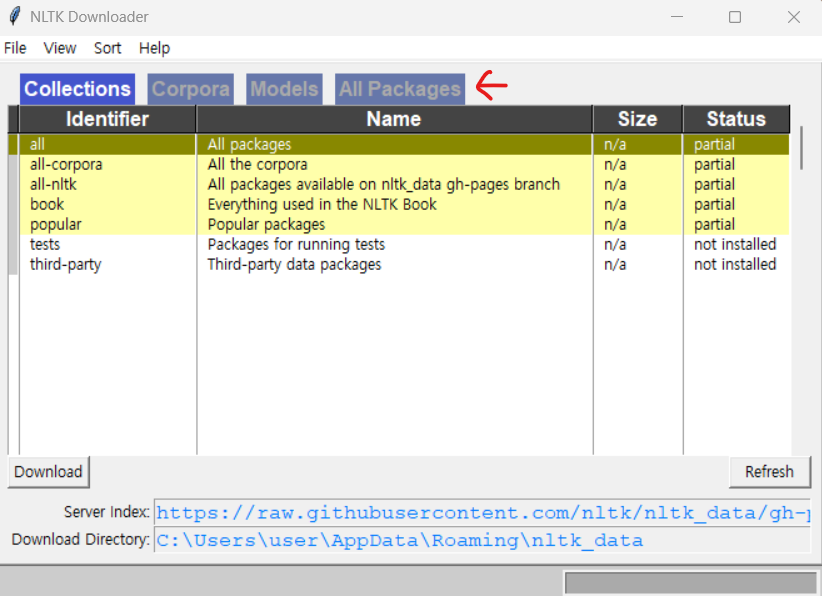Switch to the All Packages tab
Image resolution: width=822 pixels, height=596 pixels.
tap(399, 89)
